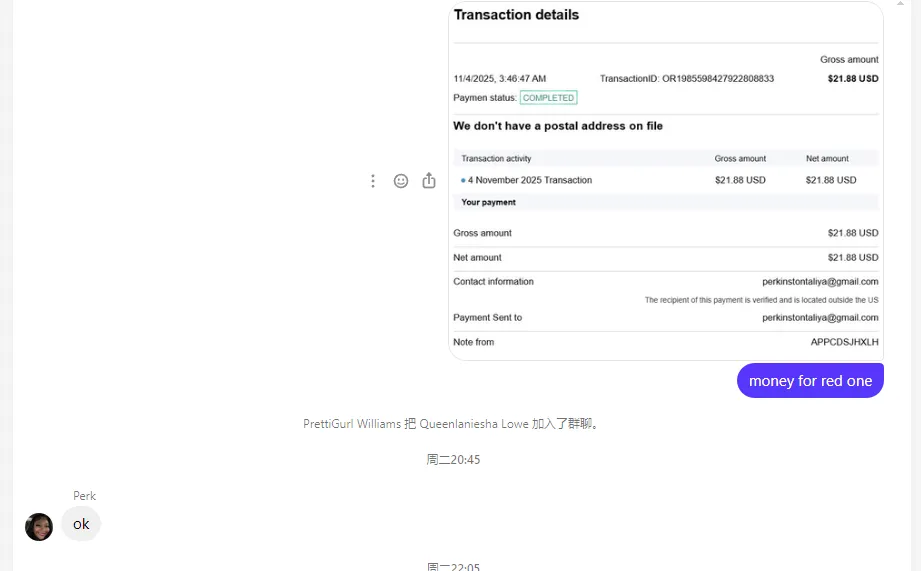Click the share/forward message icon
921x571 pixels.
pos(429,181)
